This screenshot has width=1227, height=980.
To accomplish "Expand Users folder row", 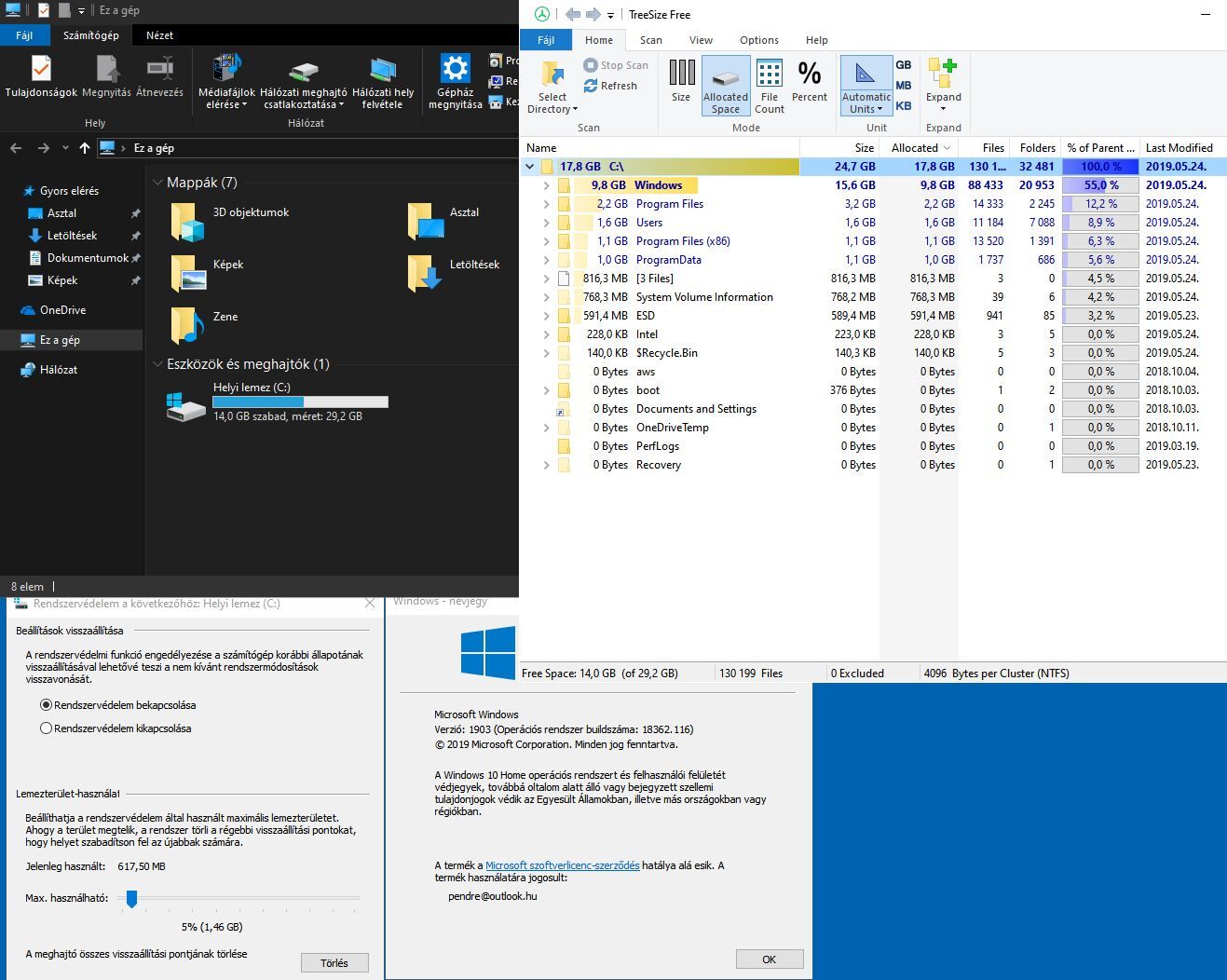I will [547, 223].
